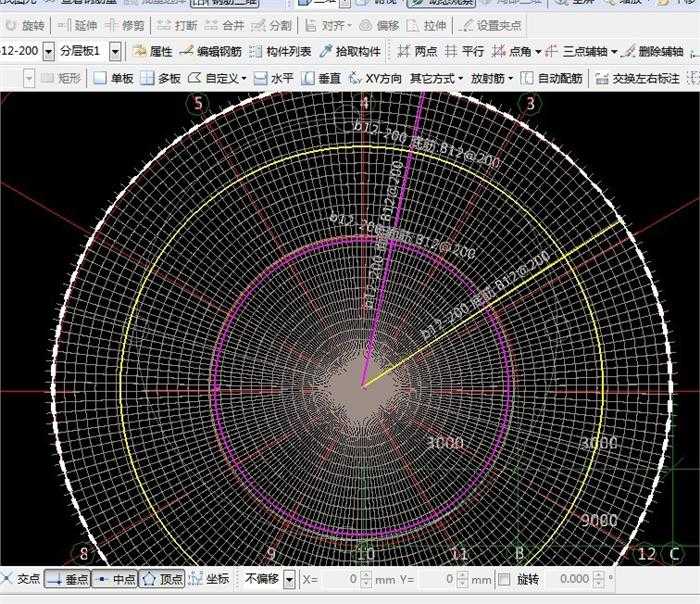700x604 pixels.
Task: Open 其它方式 (other methods) menu
Action: [437, 79]
